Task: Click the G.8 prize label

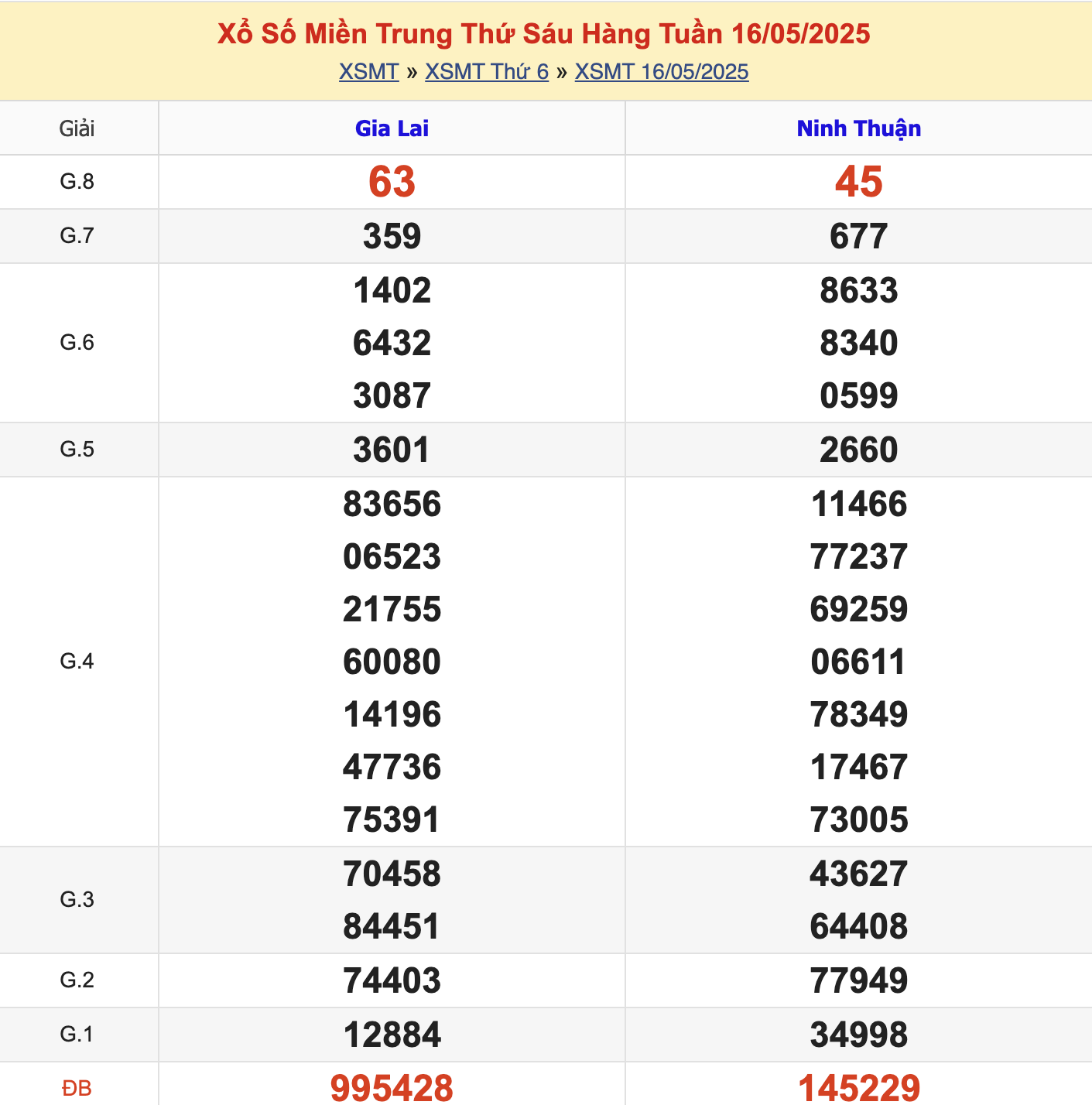Action: pos(77,182)
